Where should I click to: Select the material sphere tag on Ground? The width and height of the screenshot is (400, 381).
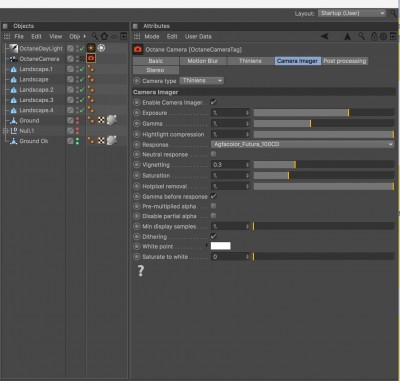(x=112, y=120)
